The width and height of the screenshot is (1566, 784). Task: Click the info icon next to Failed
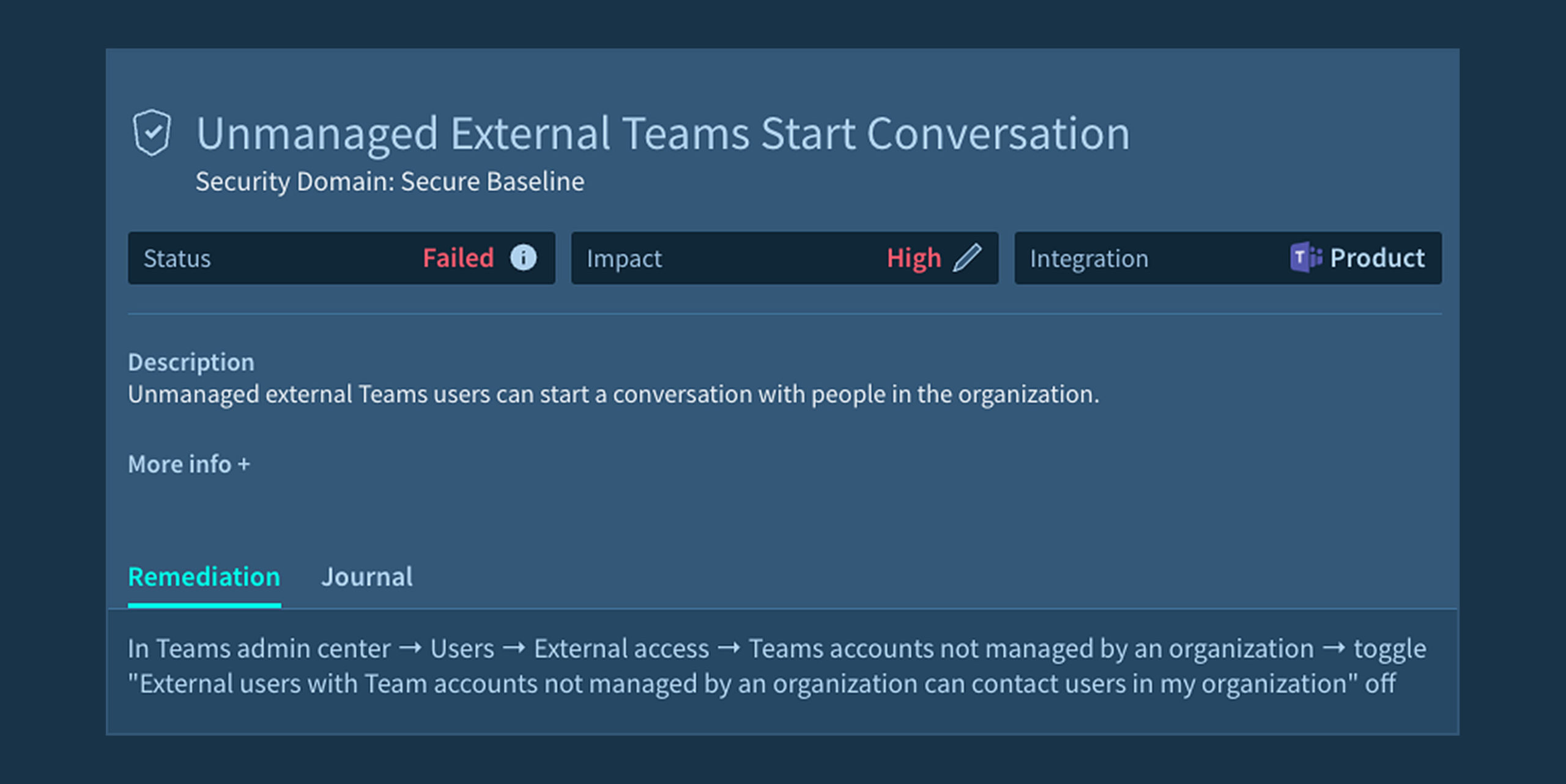tap(524, 257)
